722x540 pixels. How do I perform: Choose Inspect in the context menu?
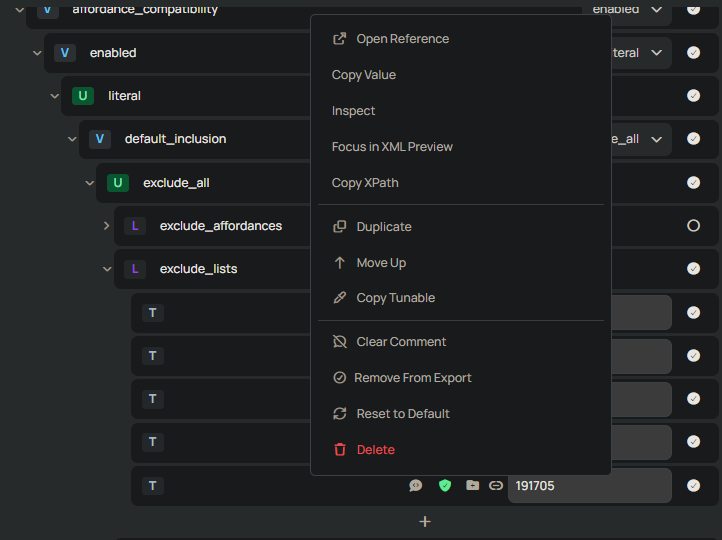point(354,111)
